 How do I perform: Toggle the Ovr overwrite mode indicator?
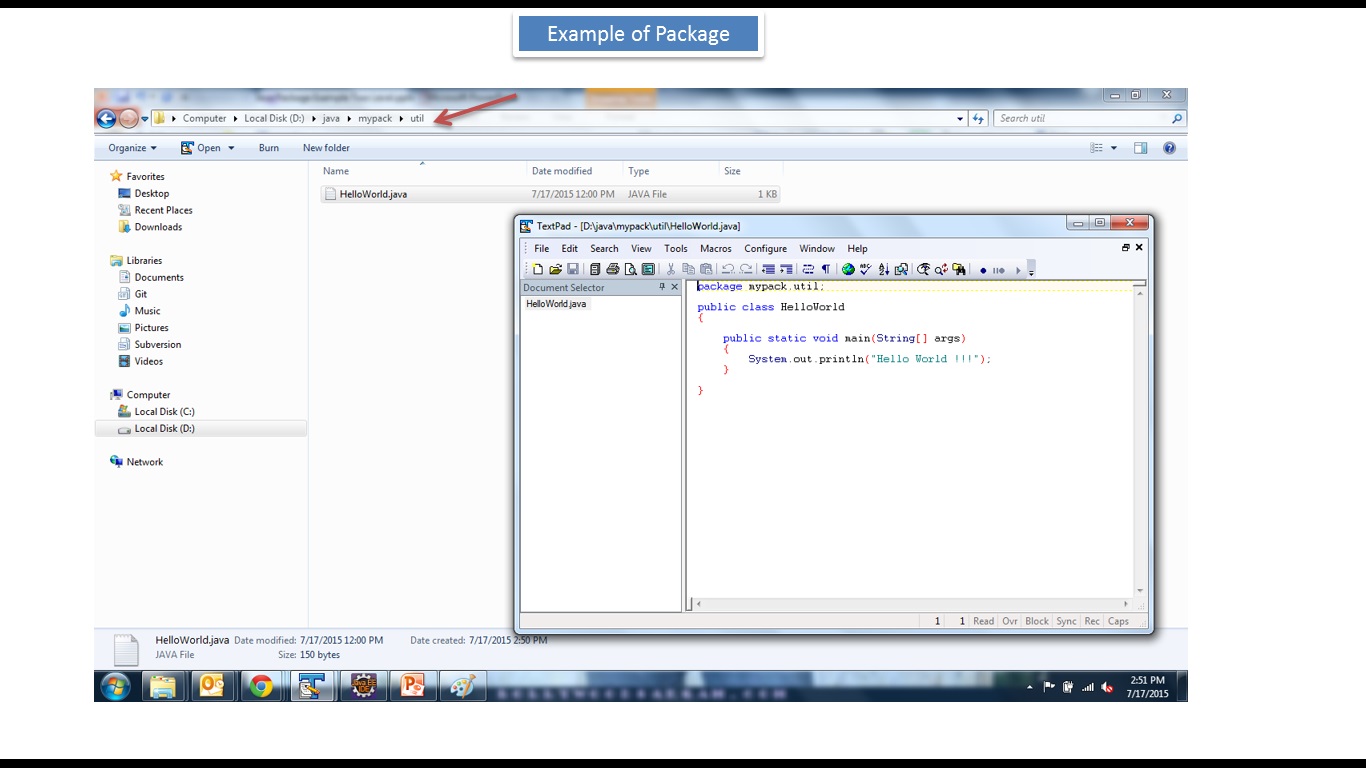coord(1010,621)
